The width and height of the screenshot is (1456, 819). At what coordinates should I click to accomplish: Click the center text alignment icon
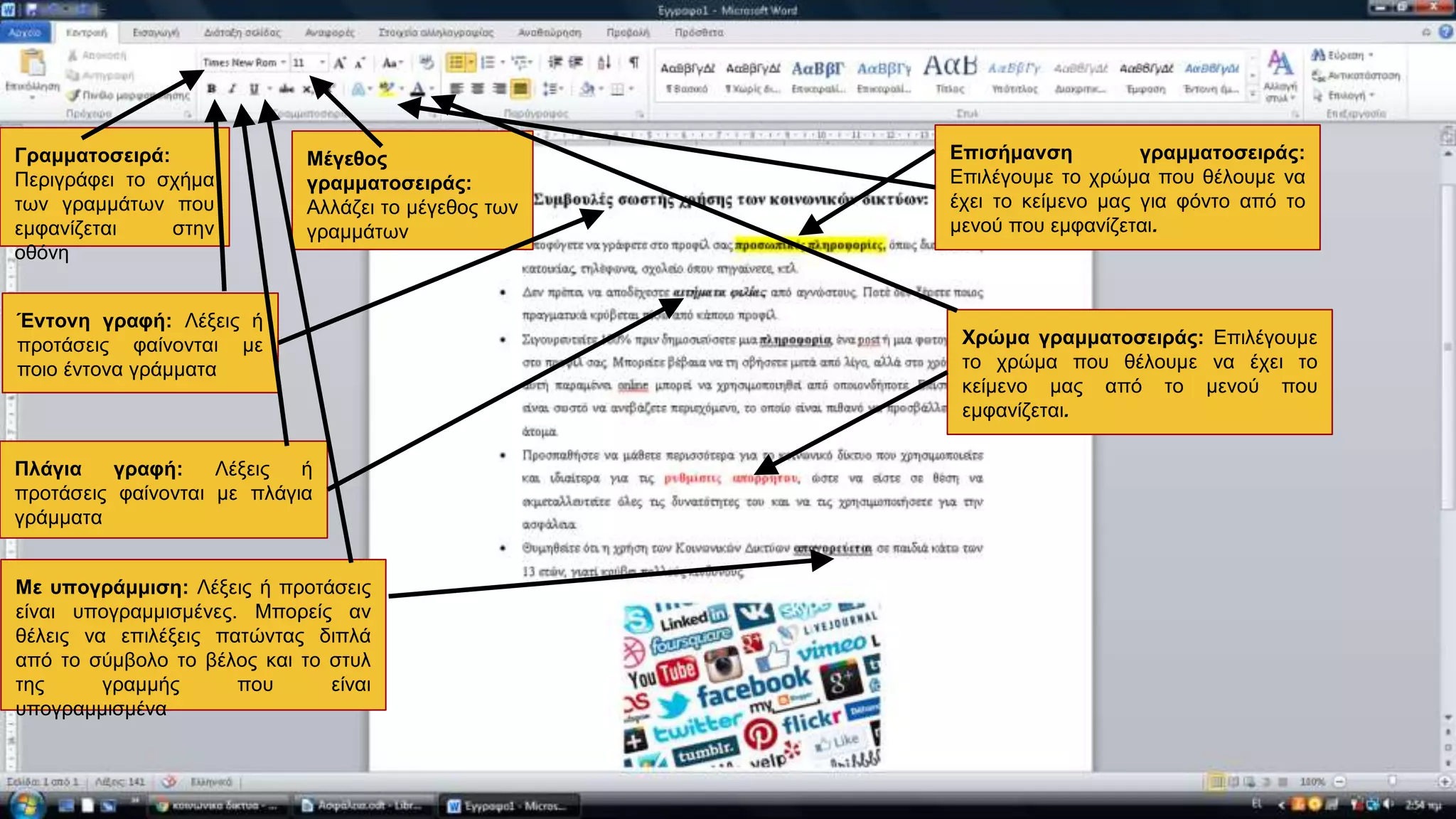(x=478, y=89)
